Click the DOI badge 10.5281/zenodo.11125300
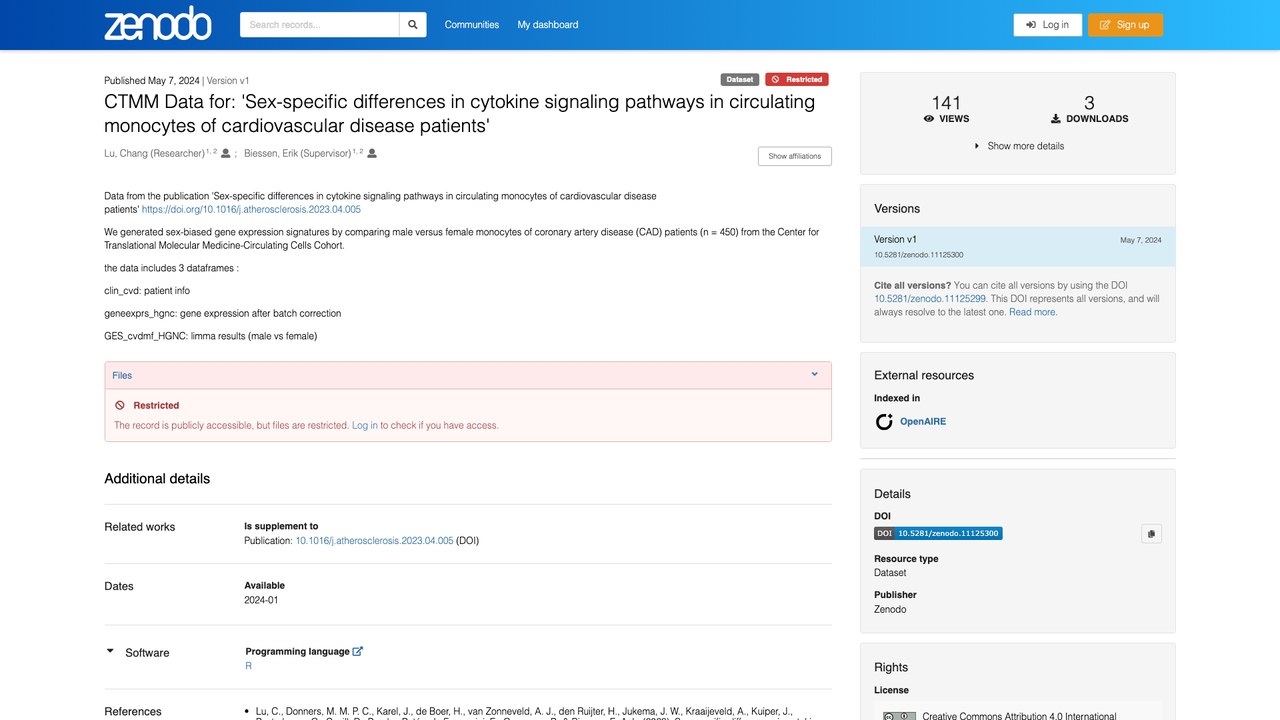 (x=938, y=534)
